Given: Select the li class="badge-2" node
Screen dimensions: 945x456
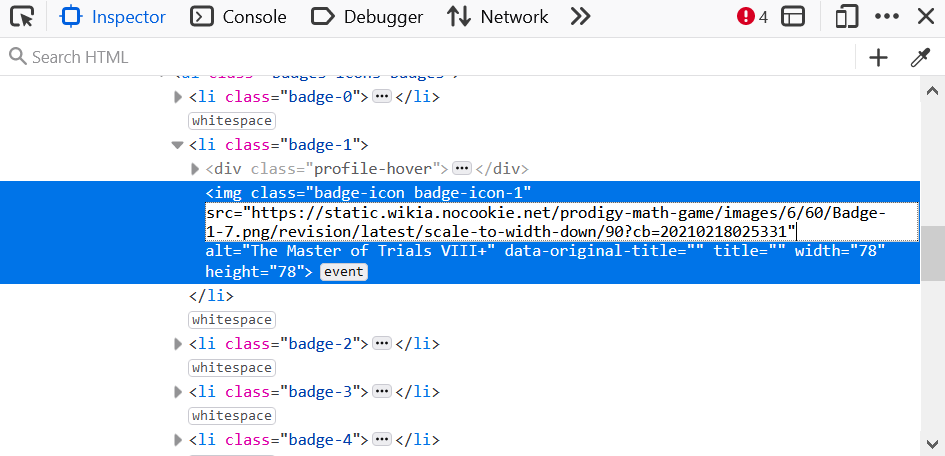Looking at the screenshot, I should click(x=278, y=344).
